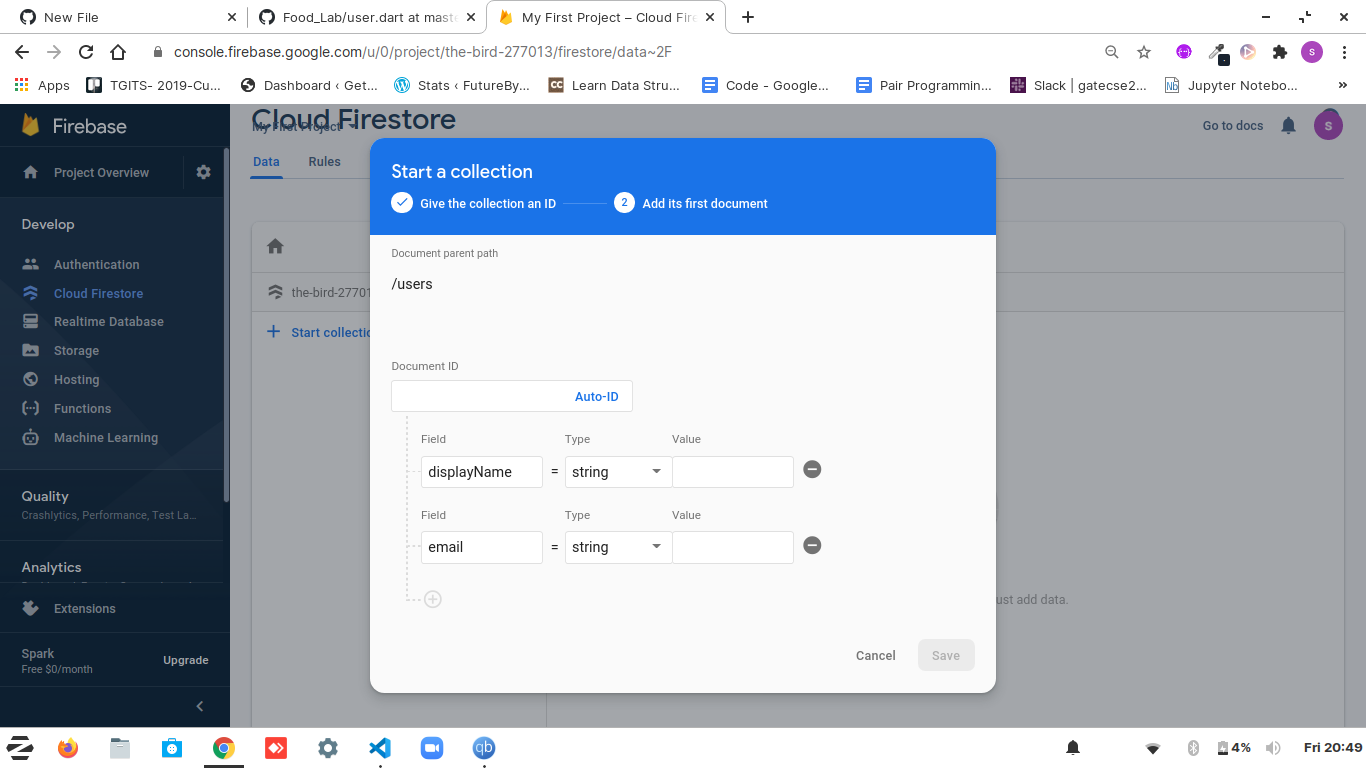1366x768 pixels.
Task: Select Cloud Firestore in sidebar
Action: 98,294
